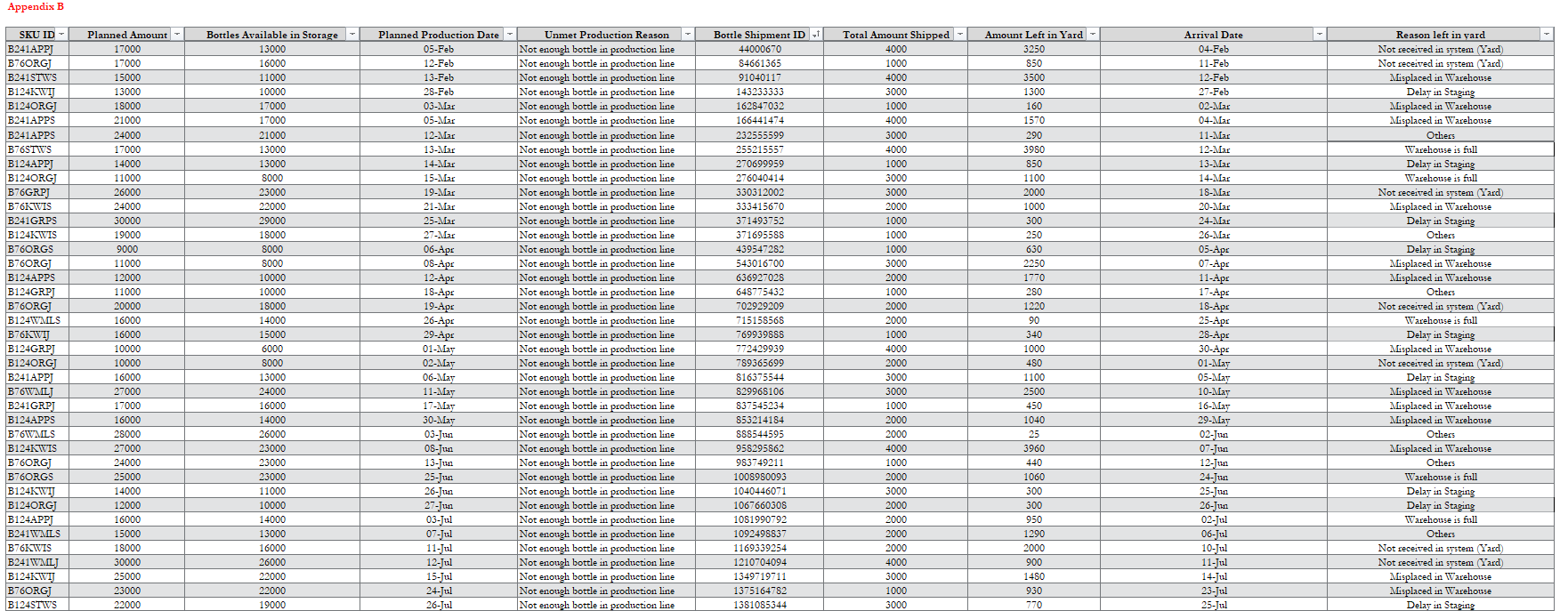Image resolution: width=1568 pixels, height=611 pixels.
Task: Open Planned Production Date filter dropdown
Action: (510, 35)
